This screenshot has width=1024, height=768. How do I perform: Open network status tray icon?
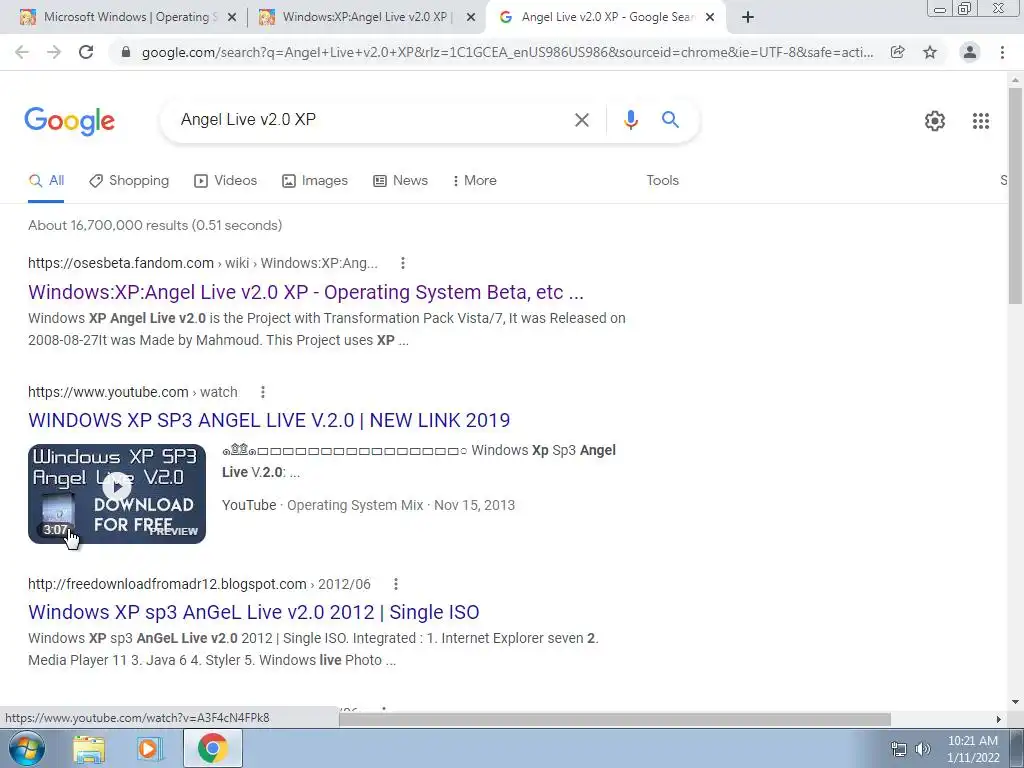[899, 749]
